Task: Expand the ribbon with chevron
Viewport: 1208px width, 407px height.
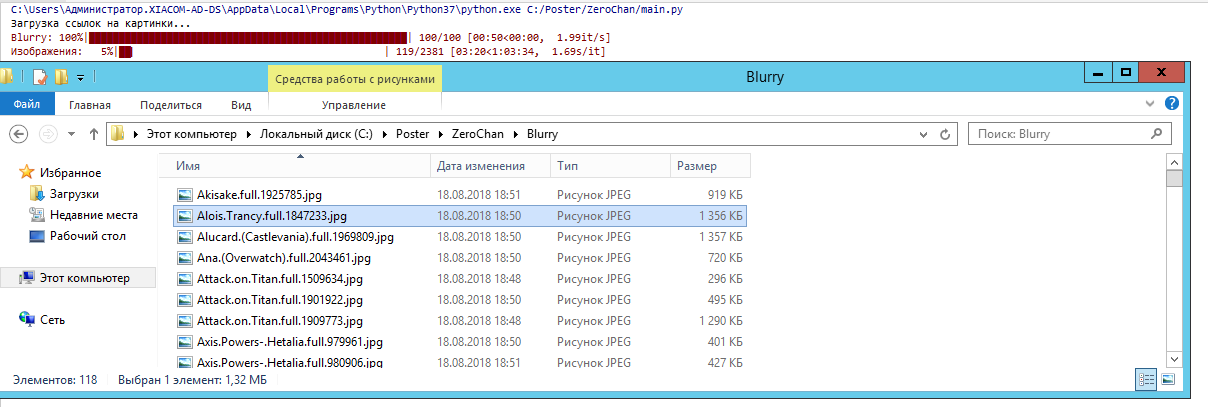Action: pyautogui.click(x=1152, y=104)
